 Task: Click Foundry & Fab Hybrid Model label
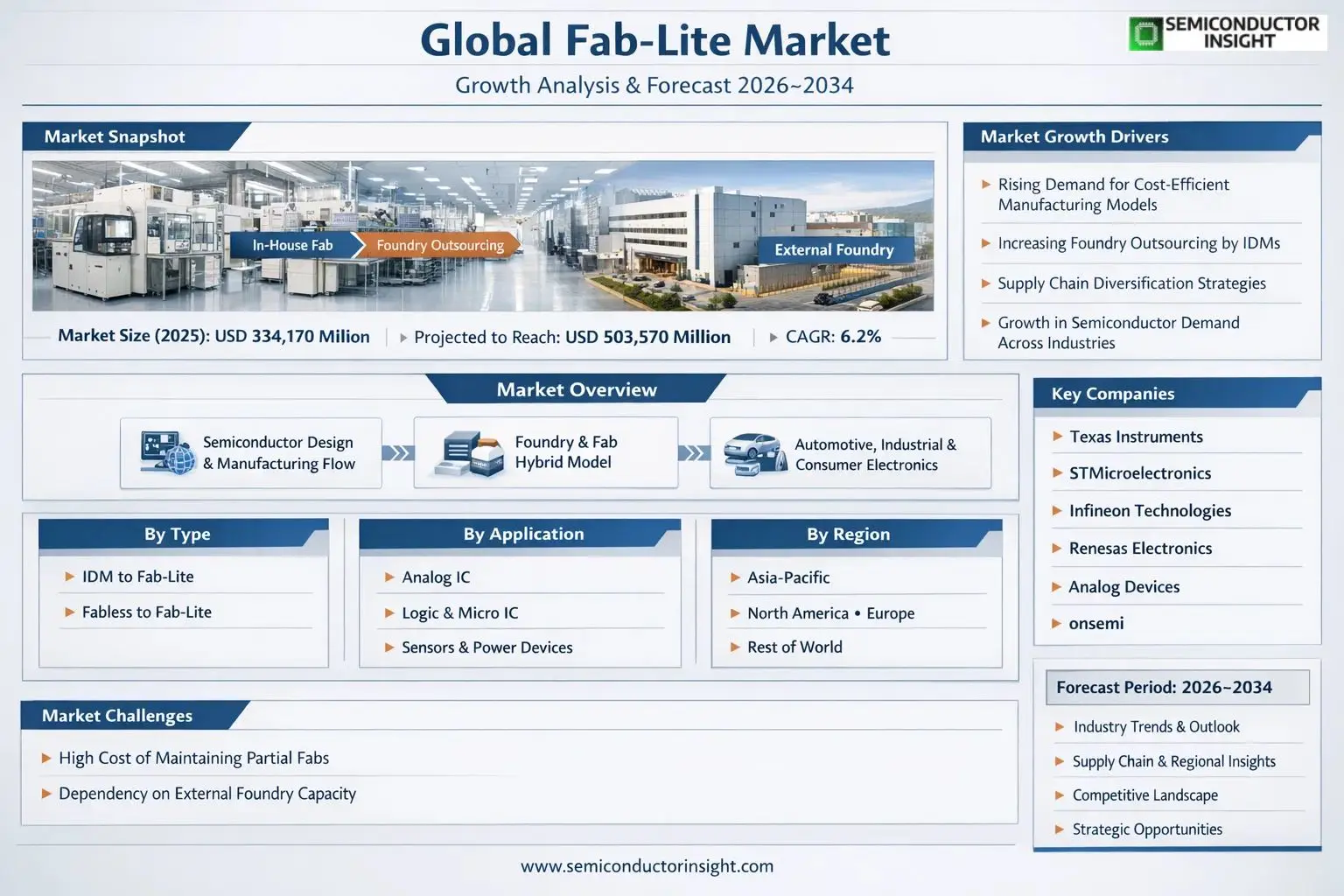click(566, 452)
